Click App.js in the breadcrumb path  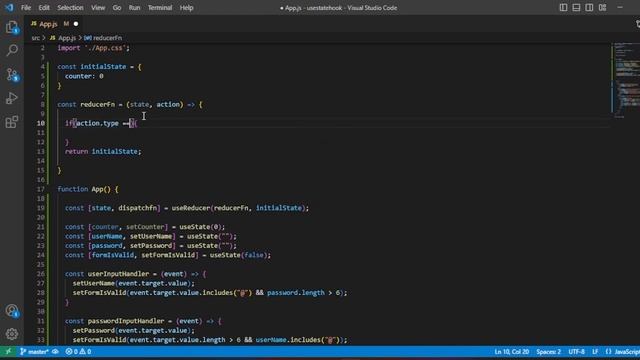pos(67,38)
